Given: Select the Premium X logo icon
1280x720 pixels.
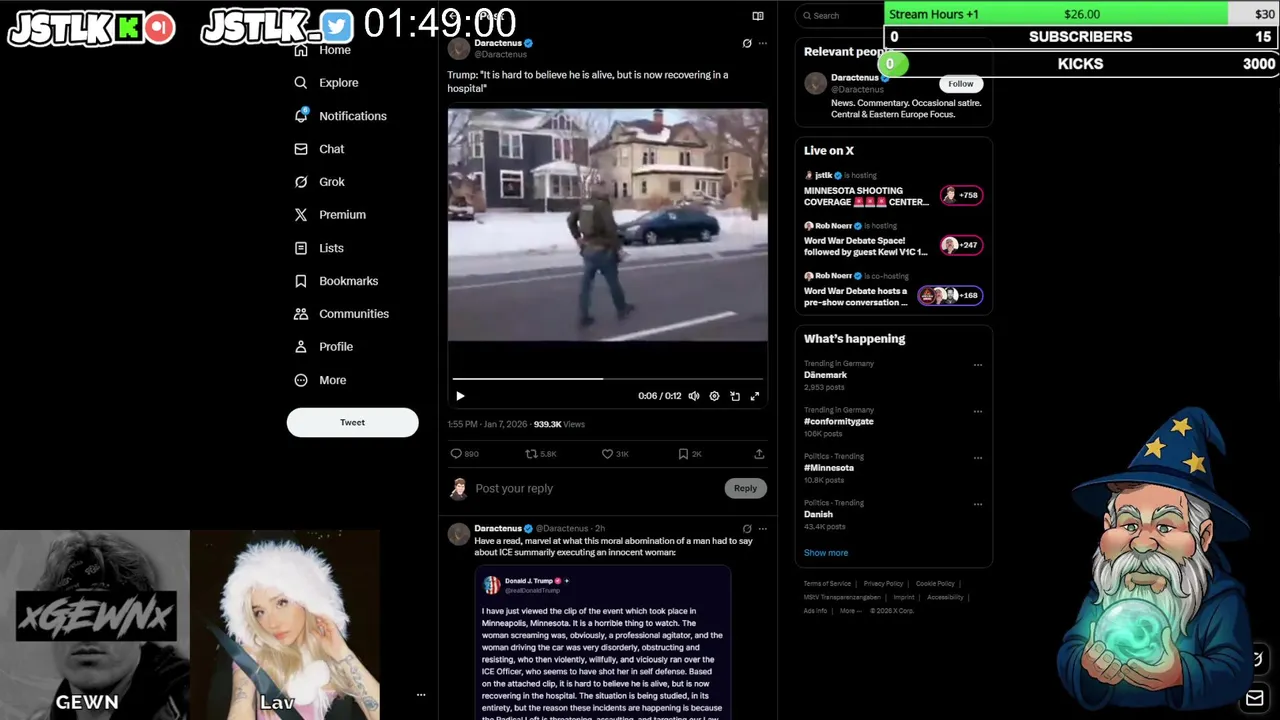Looking at the screenshot, I should (301, 215).
